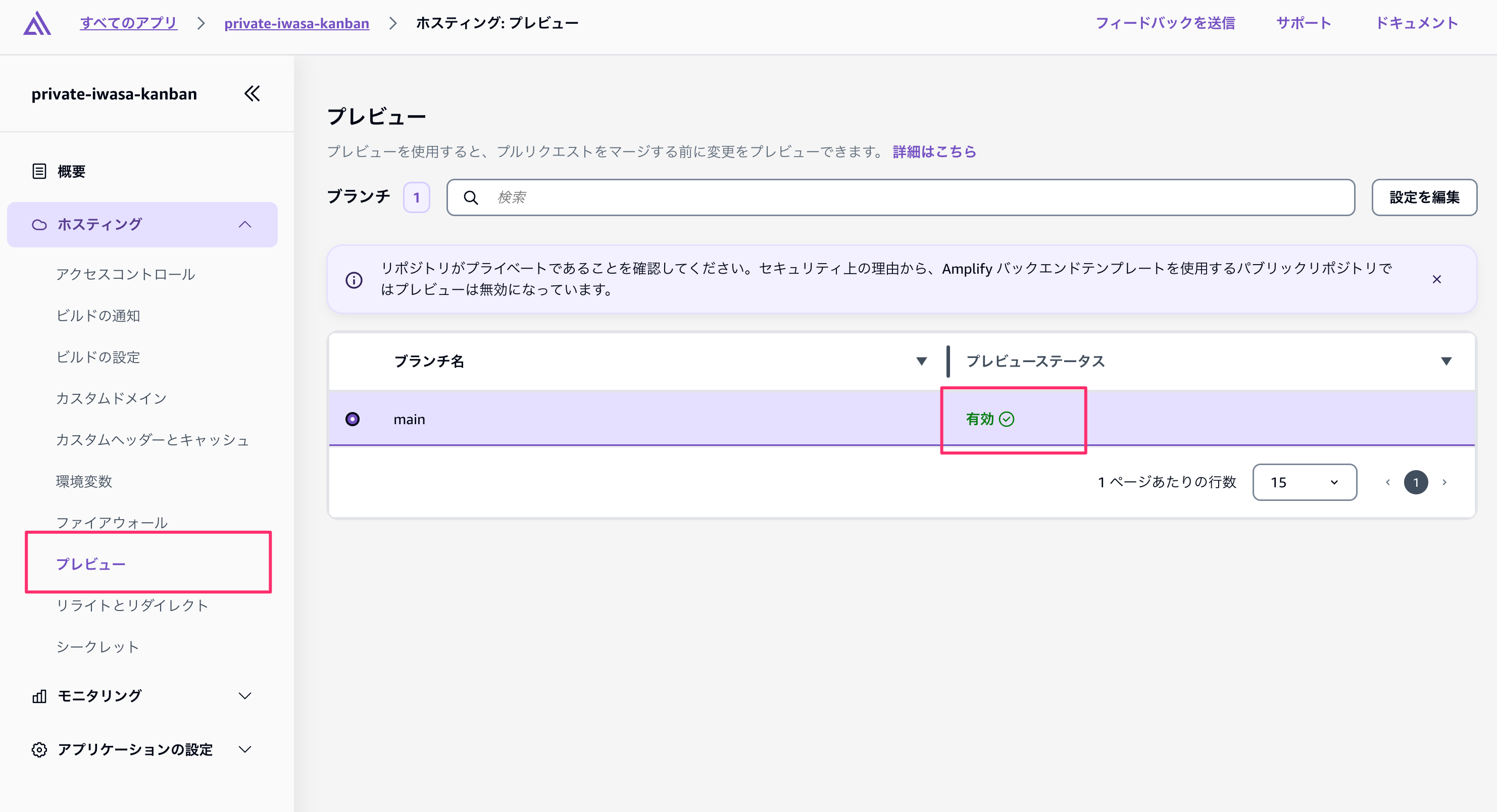The image size is (1497, 812).
Task: Sort by プレビューステータス column arrow
Action: point(1446,361)
